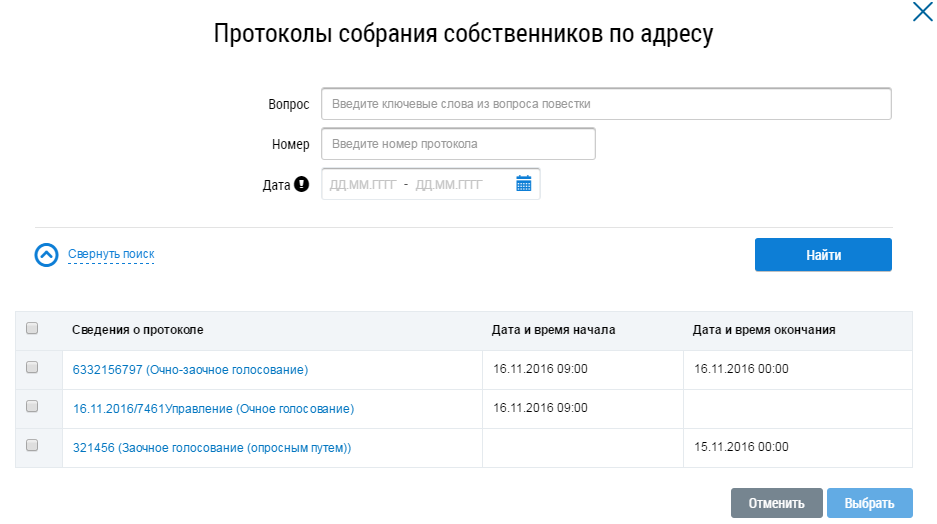Open the 16.11.2016/7461Управление protocol link
937x524 pixels.
tap(213, 409)
